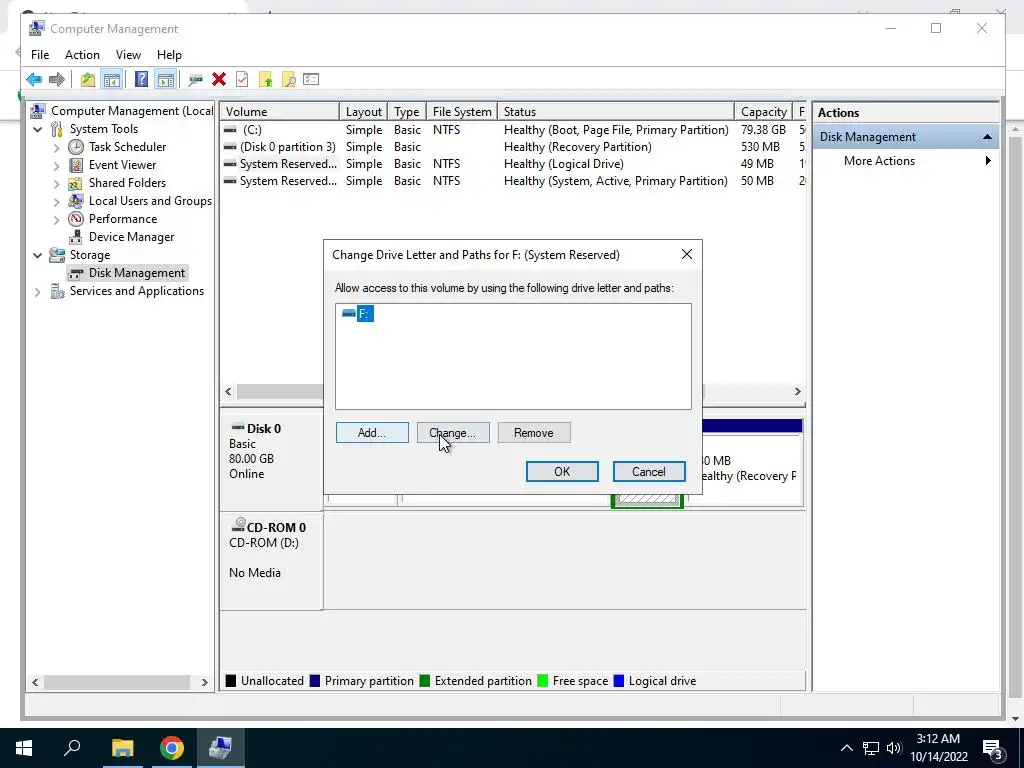The image size is (1024, 768).
Task: Expand Local Users and Groups node
Action: (57, 202)
